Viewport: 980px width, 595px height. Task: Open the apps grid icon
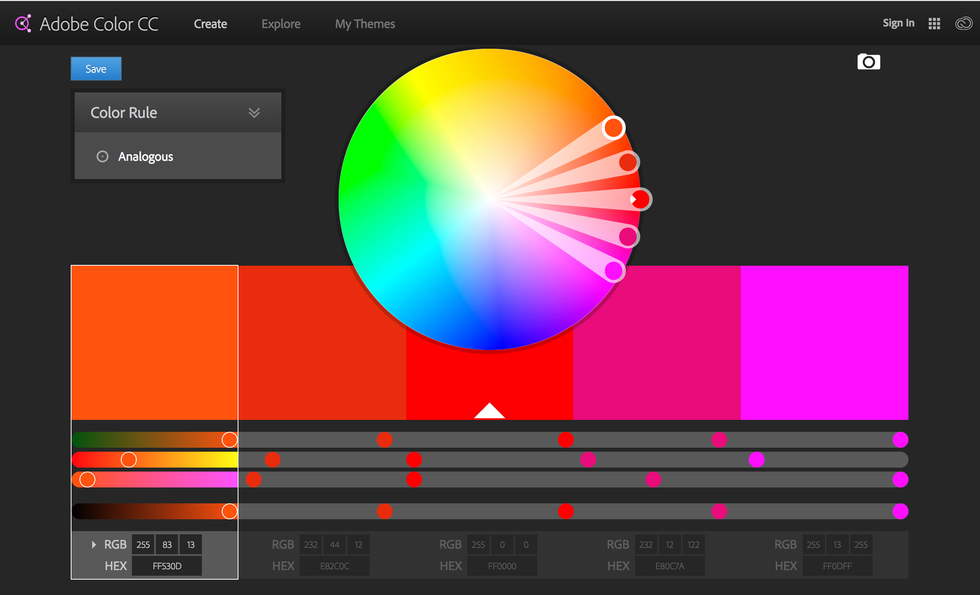point(934,24)
